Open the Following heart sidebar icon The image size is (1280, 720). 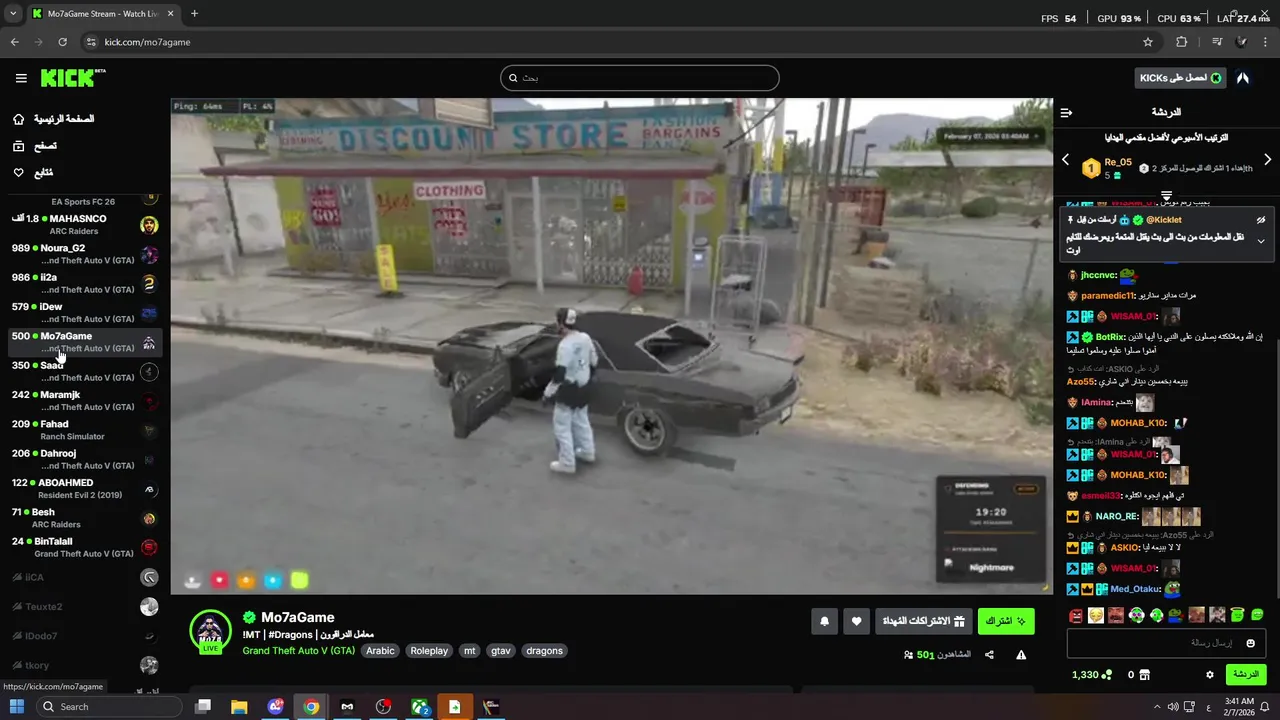coord(18,173)
